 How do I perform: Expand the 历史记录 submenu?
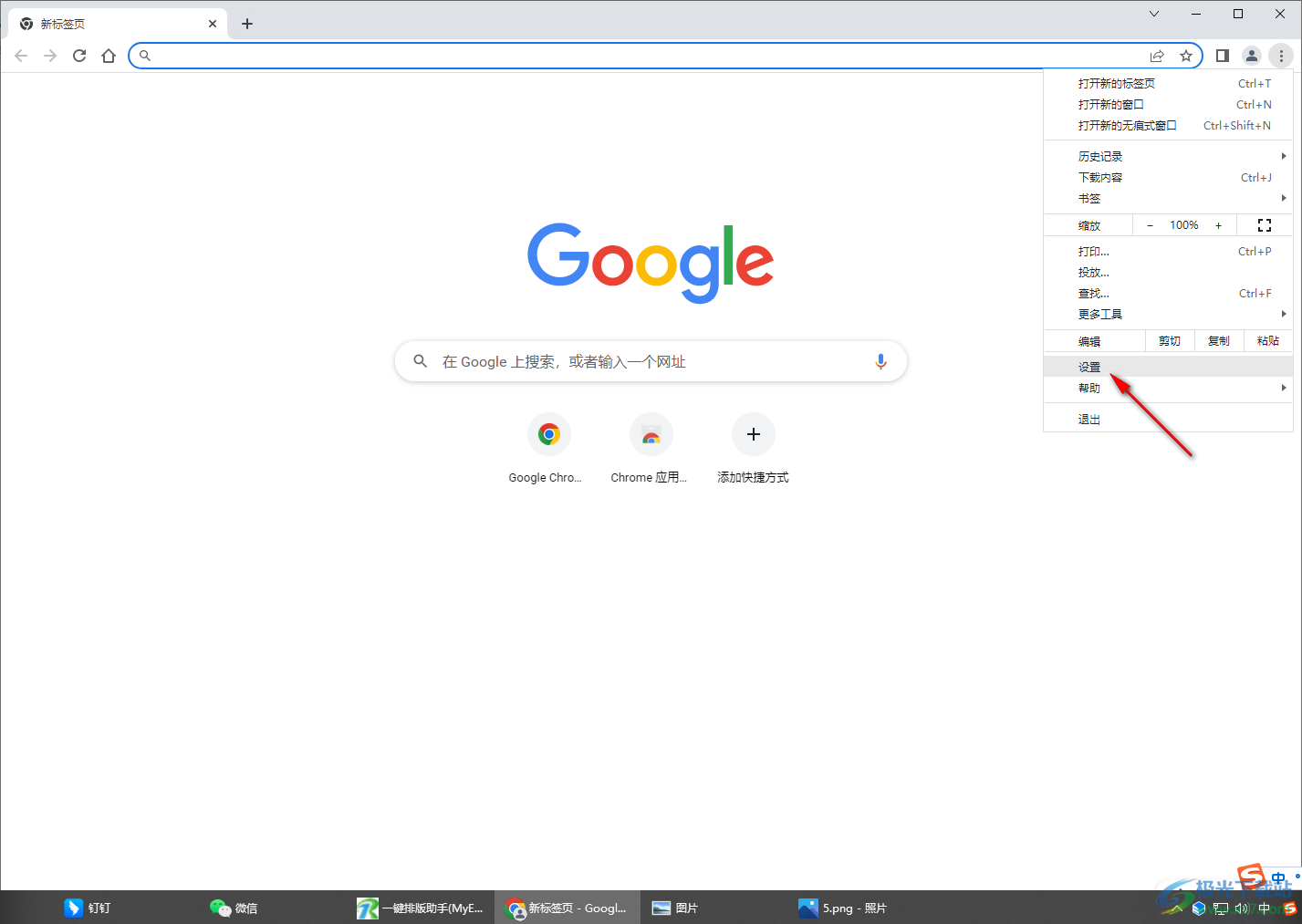coord(1168,156)
